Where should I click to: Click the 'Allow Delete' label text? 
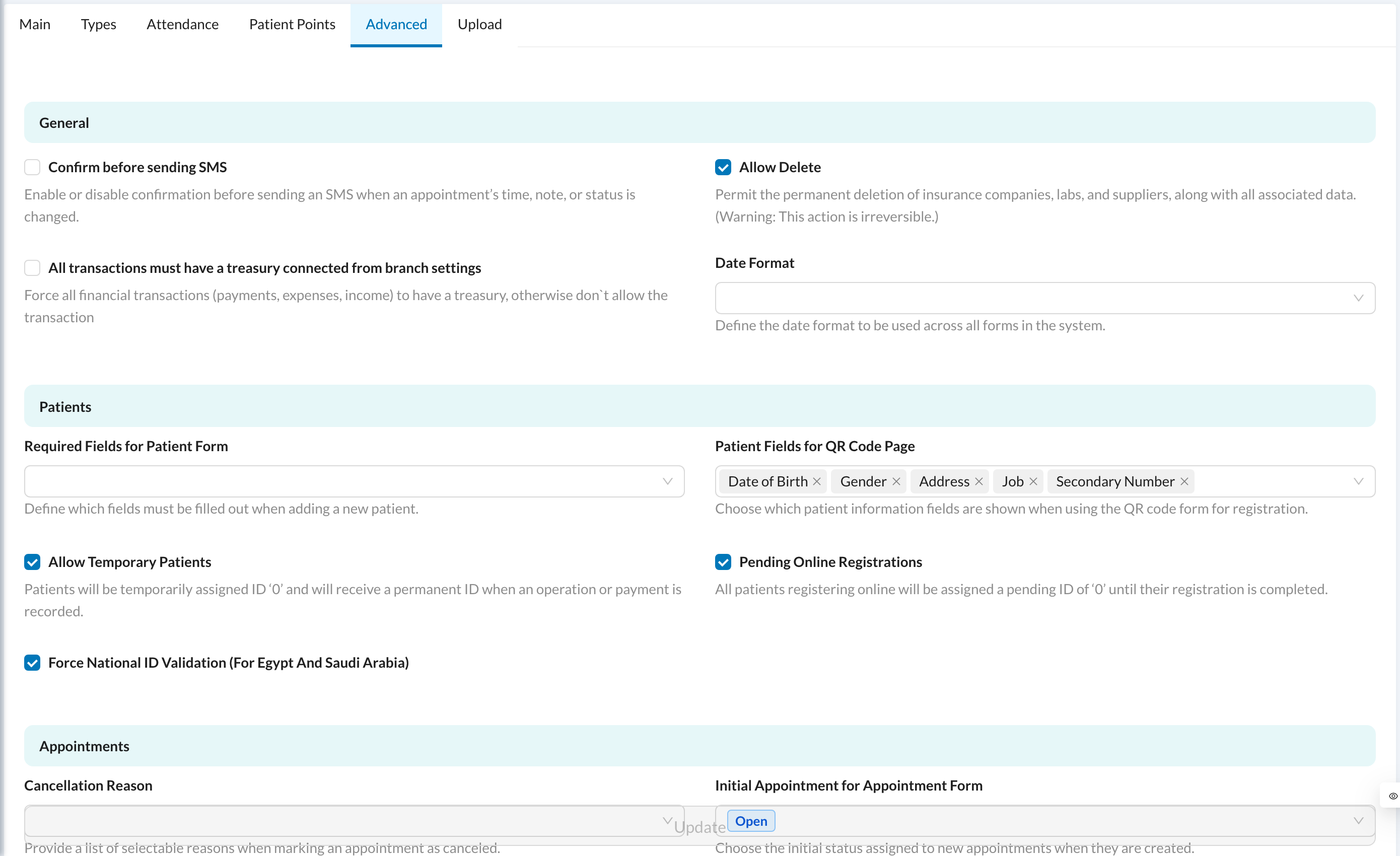tap(780, 167)
